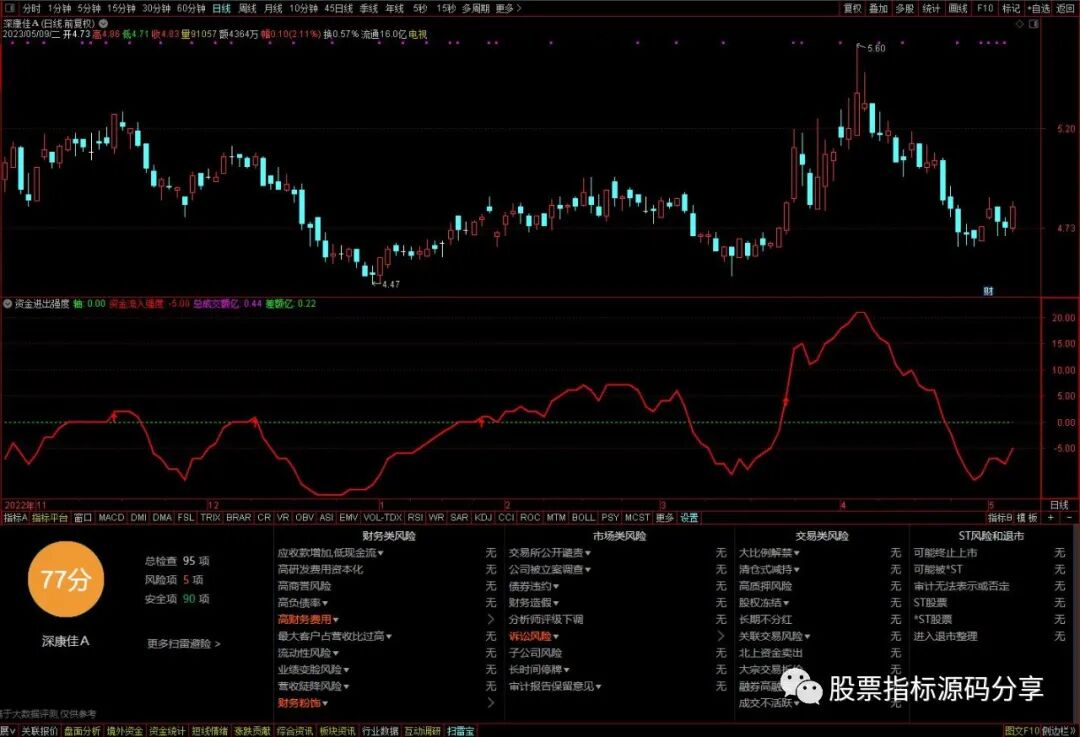Open arrow beside 财务粉饰 risk row
1080x737 pixels.
pos(491,703)
